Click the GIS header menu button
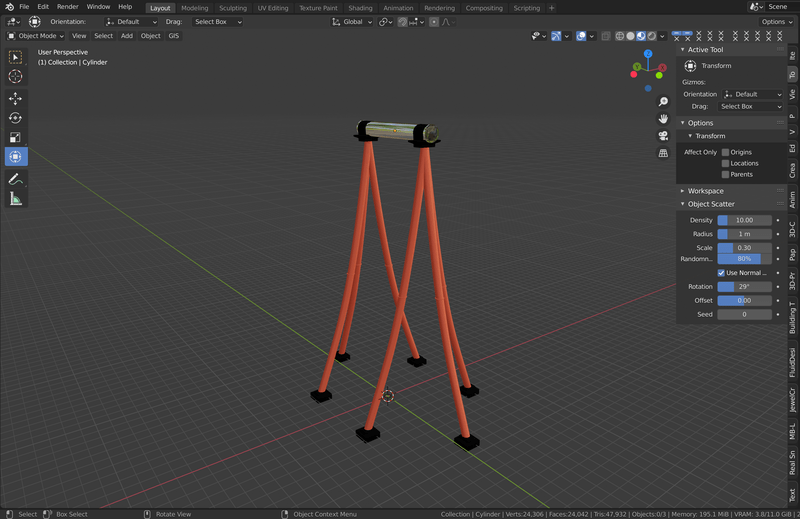Screen dimensions: 800x519 pyautogui.click(x=174, y=36)
